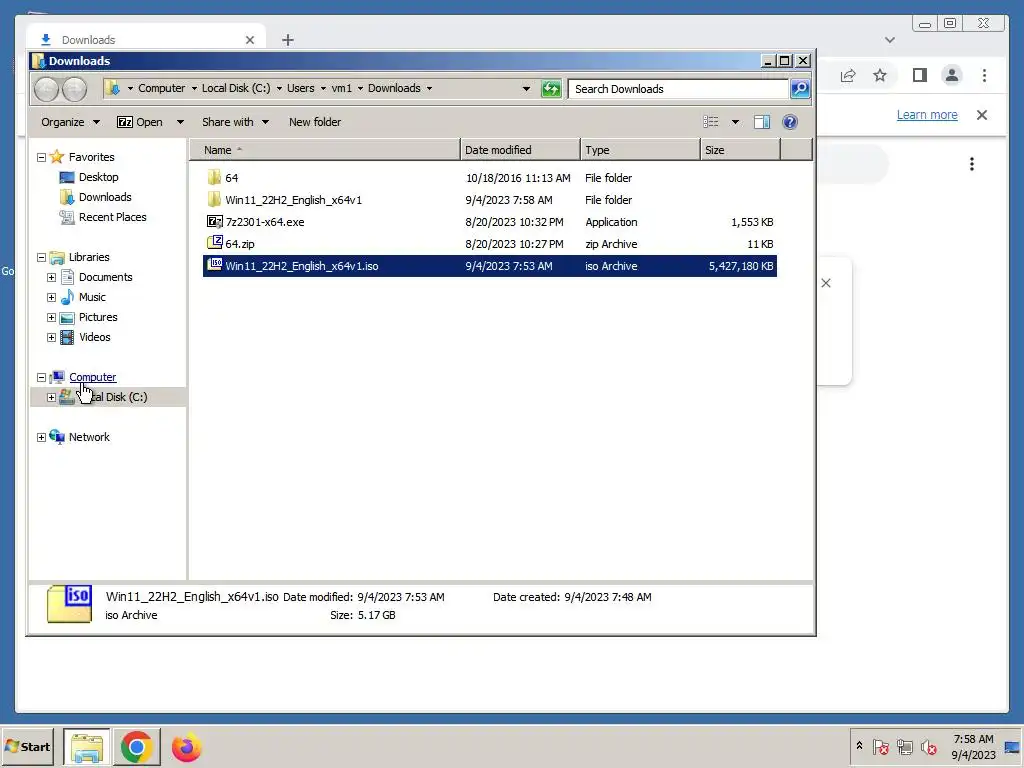Sort by Size column header
Viewport: 1024px width, 768px height.
point(741,150)
